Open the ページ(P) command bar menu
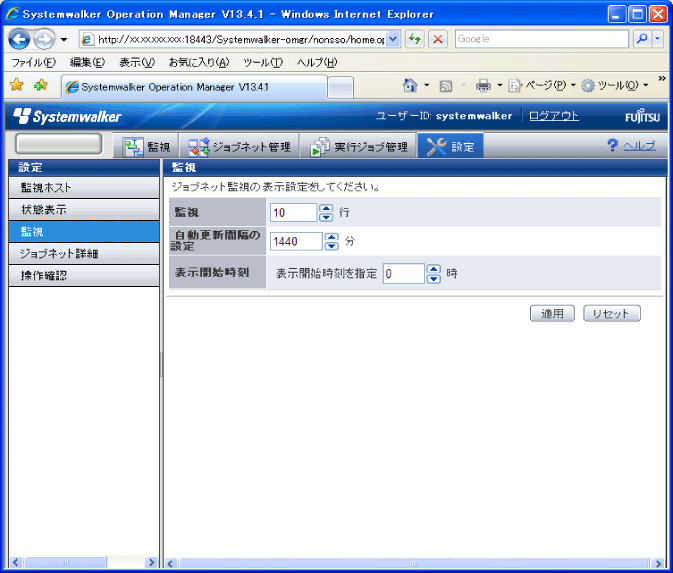673x573 pixels. pos(542,85)
